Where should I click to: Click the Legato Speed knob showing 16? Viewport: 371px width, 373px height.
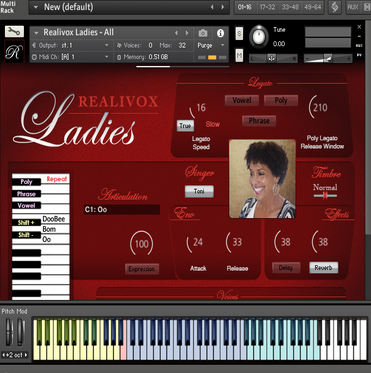pos(198,109)
